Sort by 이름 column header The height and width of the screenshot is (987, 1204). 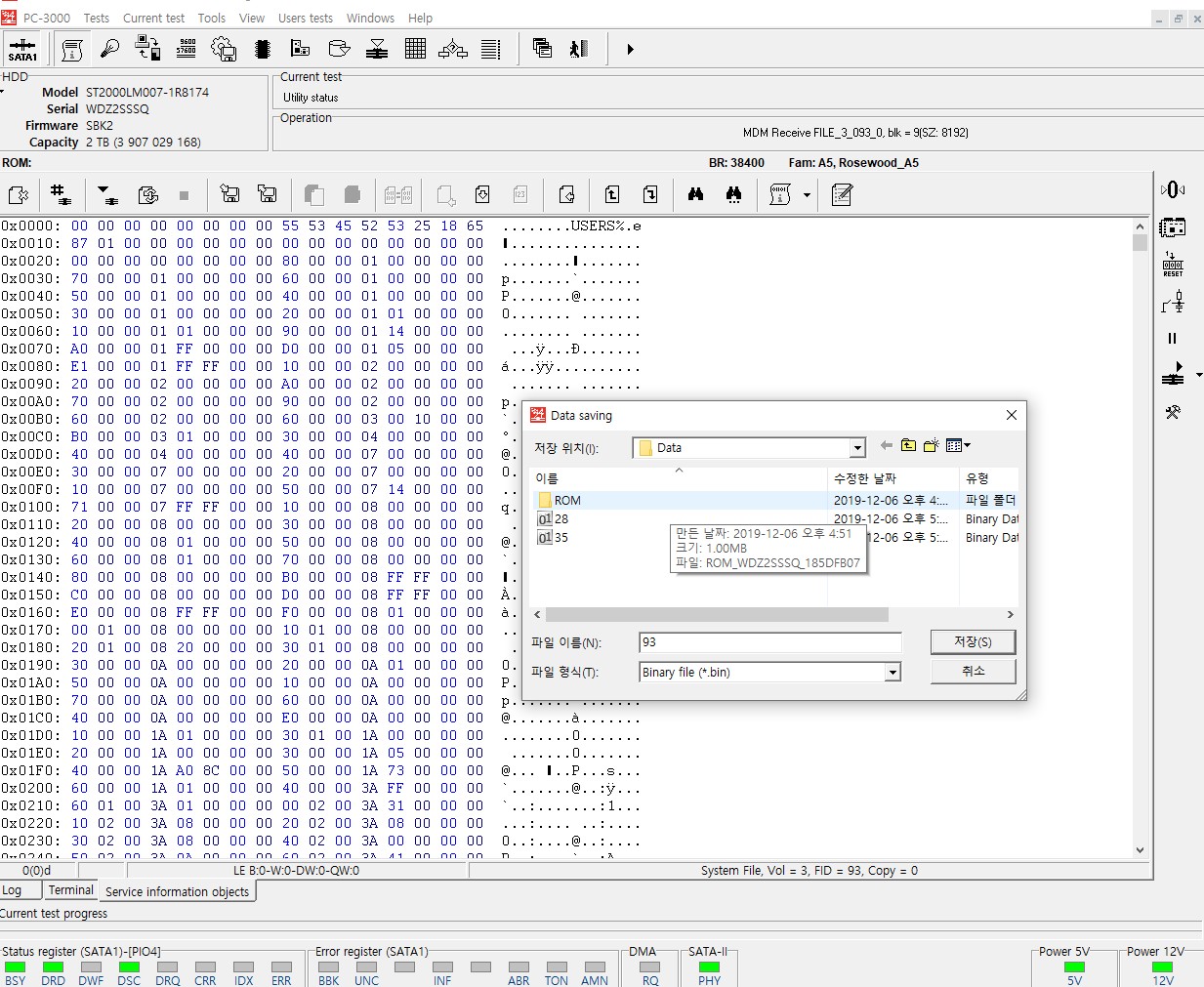[x=680, y=478]
